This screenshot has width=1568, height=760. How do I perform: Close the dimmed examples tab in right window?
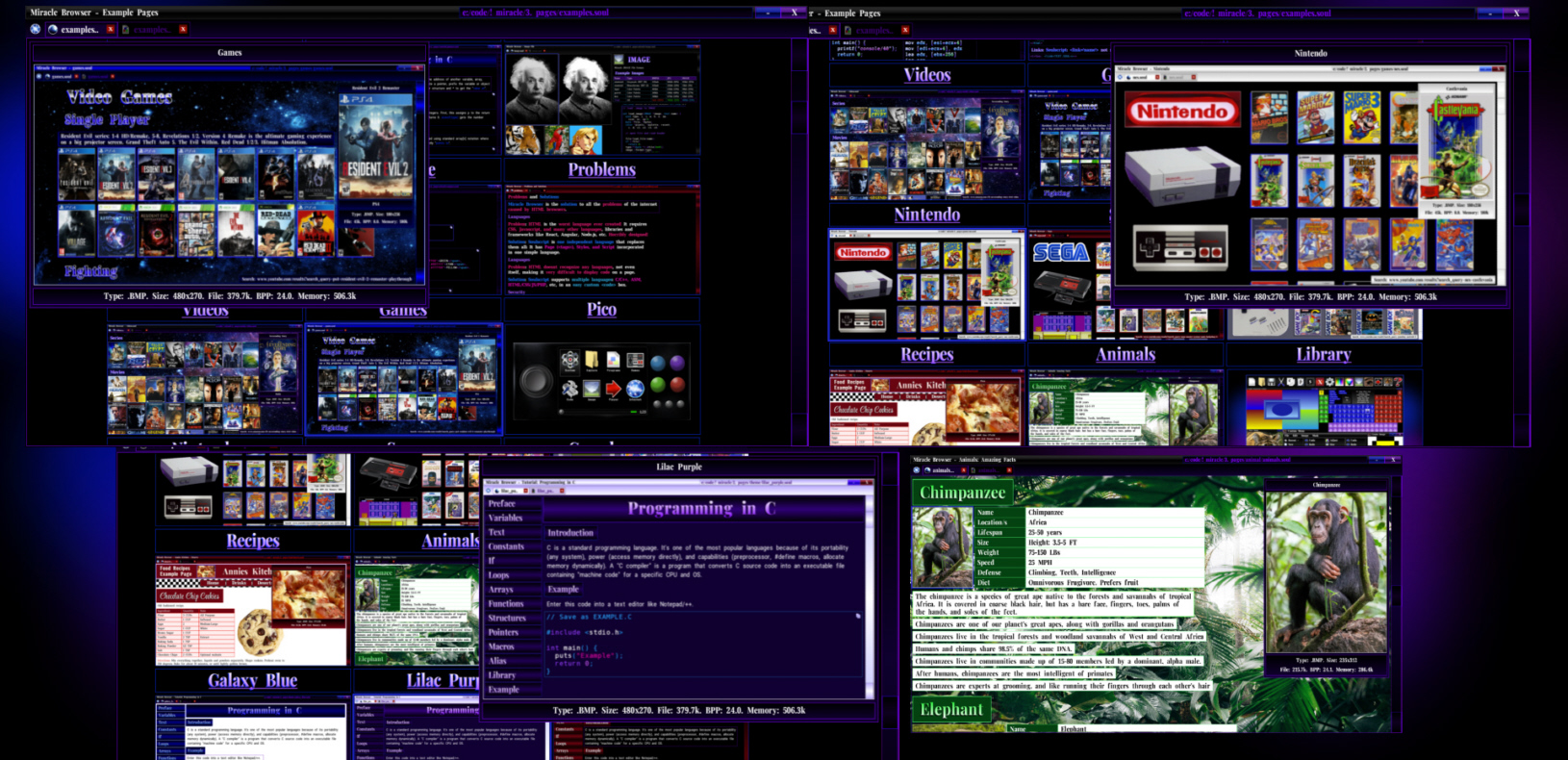905,30
